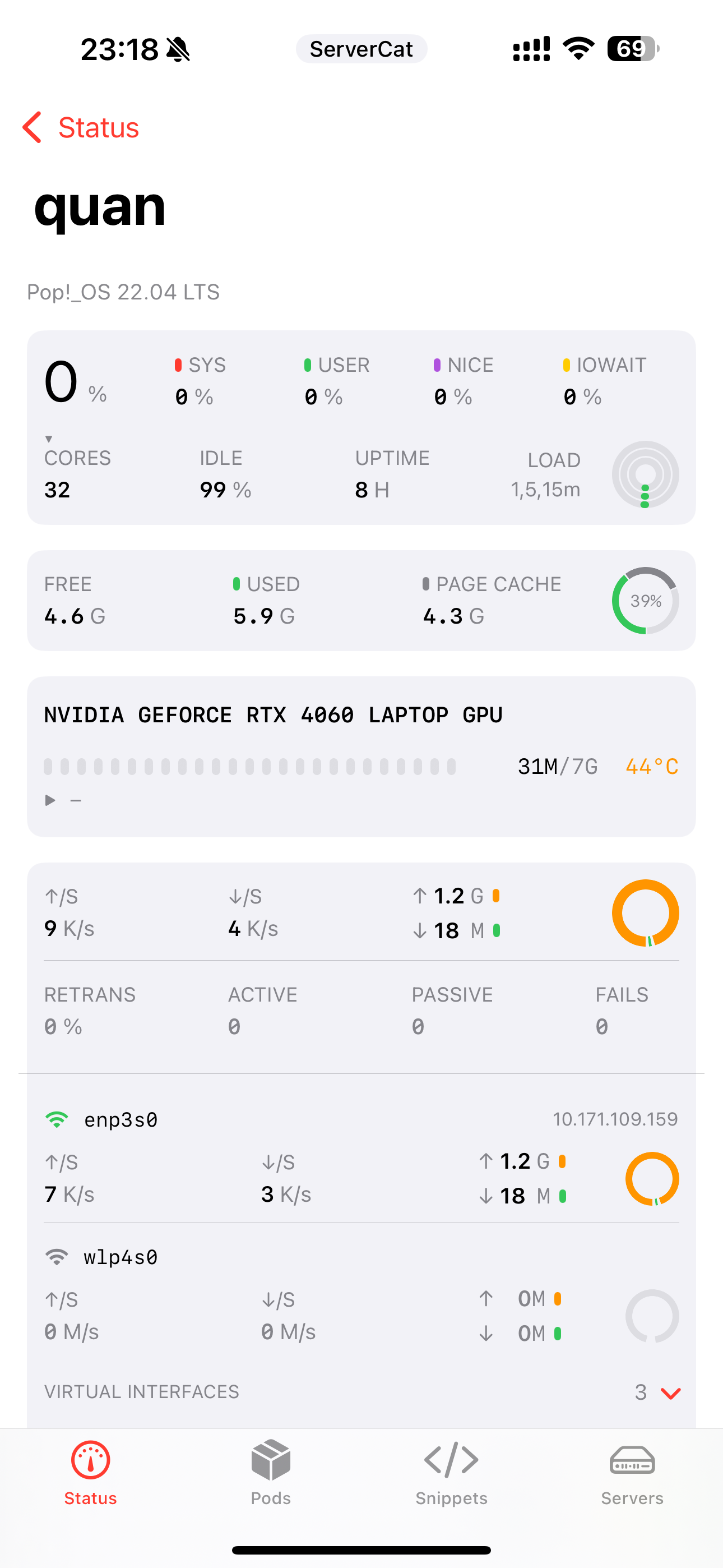723x1568 pixels.
Task: Tap the red back chevron icon
Action: [33, 128]
